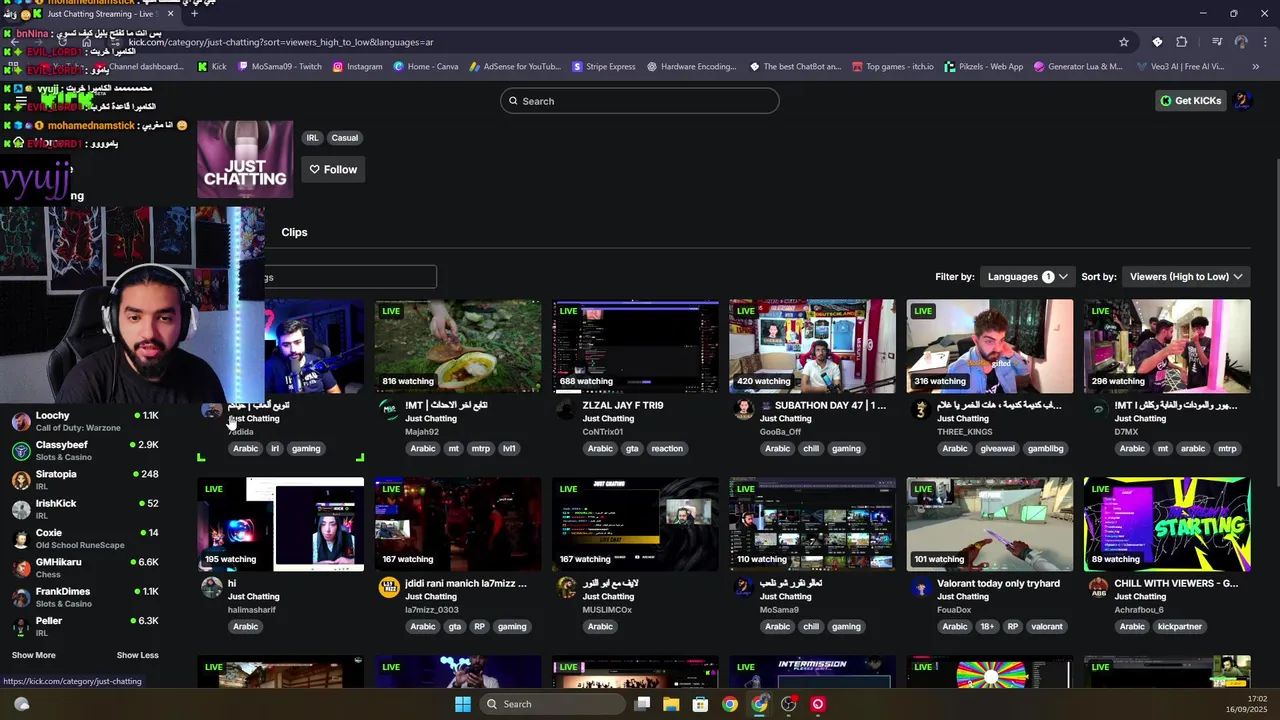Image resolution: width=1280 pixels, height=720 pixels.
Task: Visit the halimasharif channel link
Action: pos(252,610)
